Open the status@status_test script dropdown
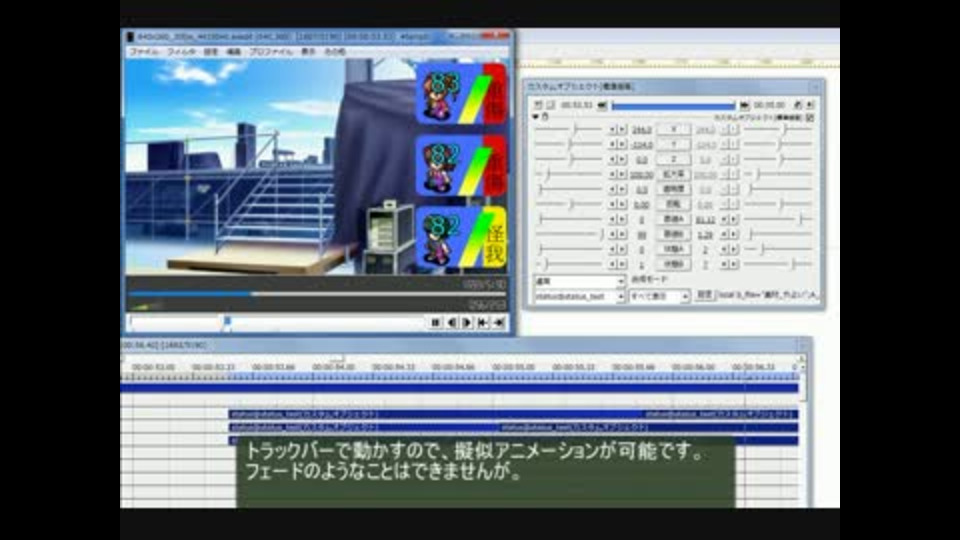This screenshot has height=540, width=960. point(579,296)
